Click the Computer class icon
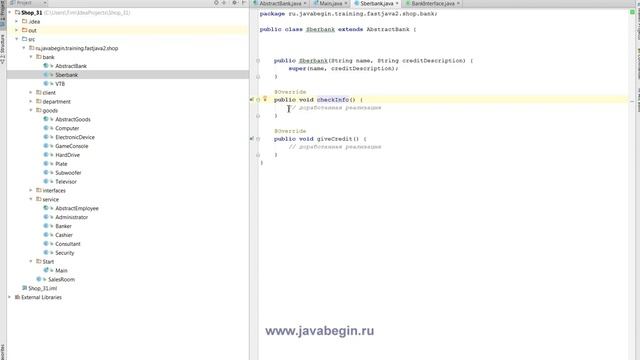 pyautogui.click(x=46, y=128)
